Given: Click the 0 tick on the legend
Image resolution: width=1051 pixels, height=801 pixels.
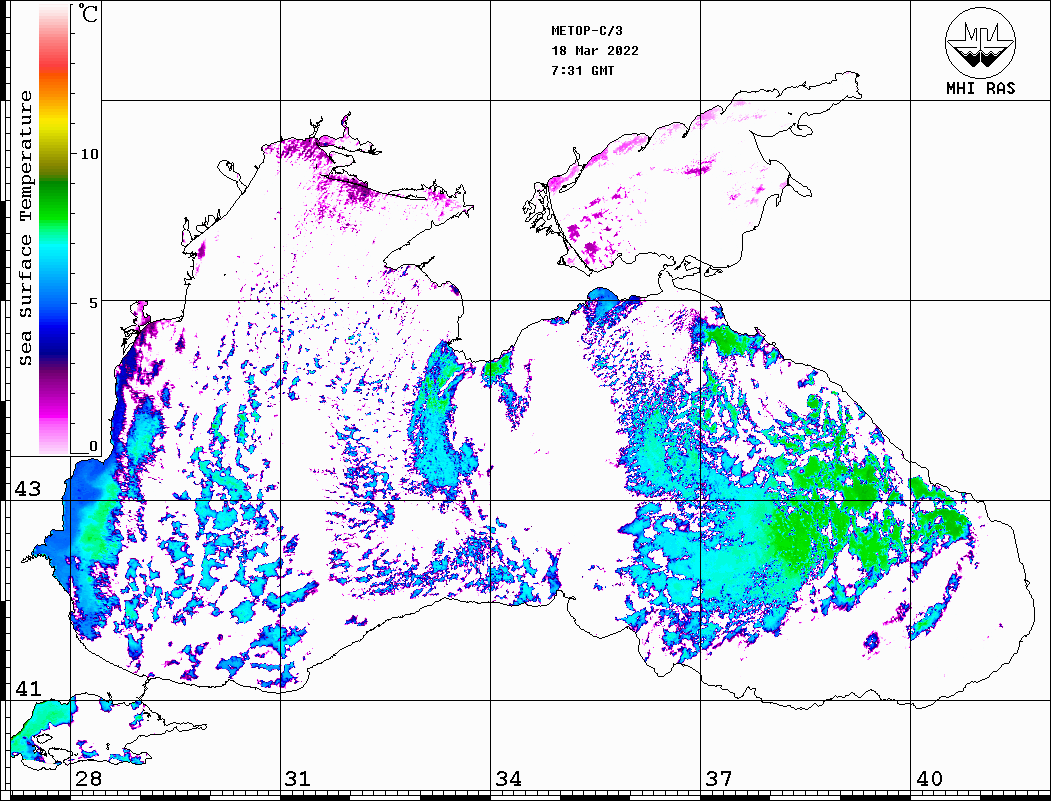Looking at the screenshot, I should click(x=93, y=446).
